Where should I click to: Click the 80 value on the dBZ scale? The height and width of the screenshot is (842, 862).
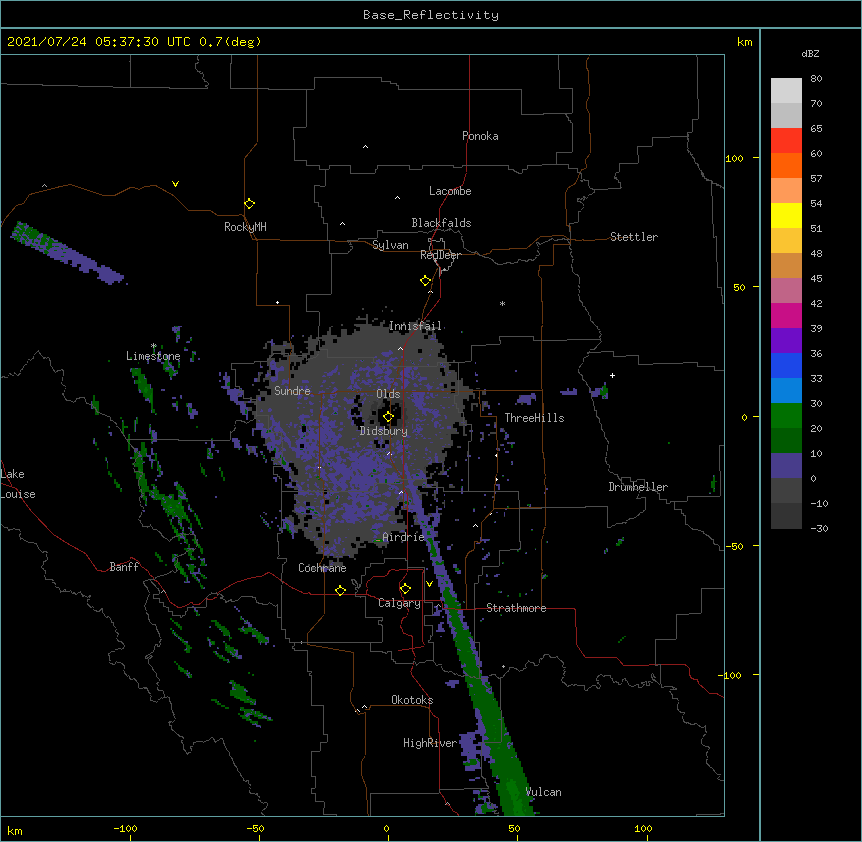tap(816, 79)
